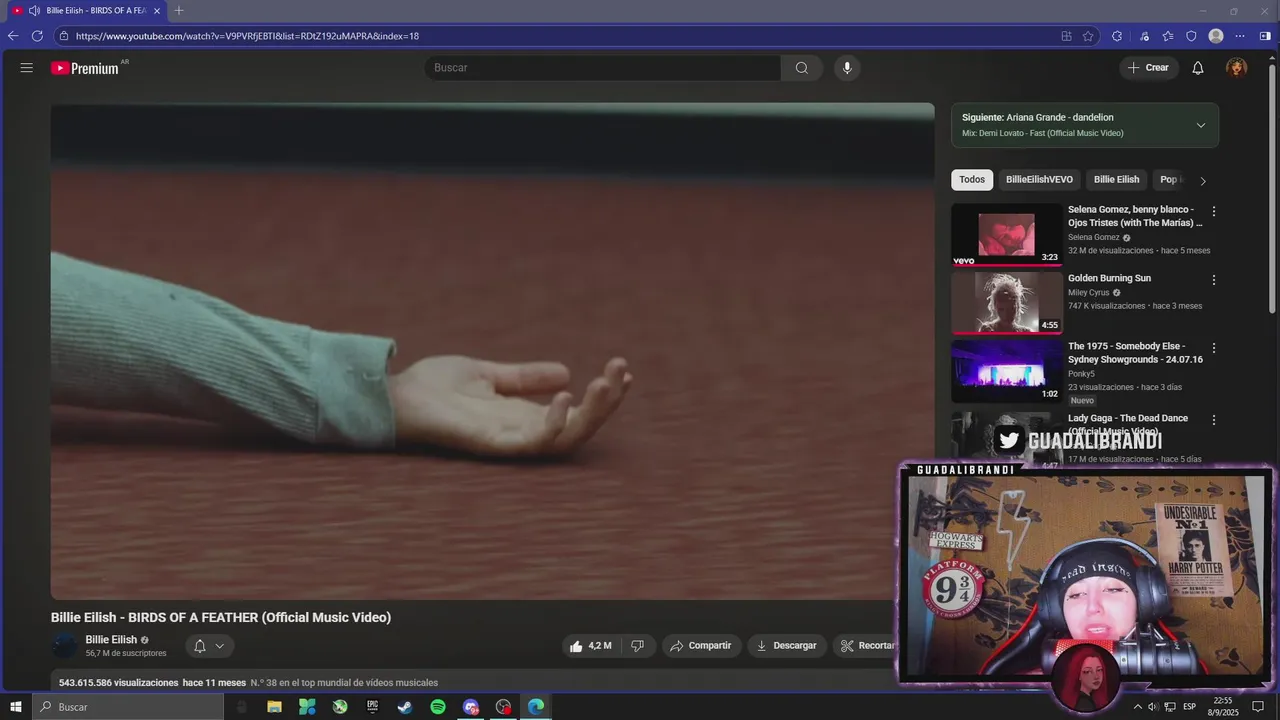Click the 'Selena Gomez' channel name

(1094, 238)
